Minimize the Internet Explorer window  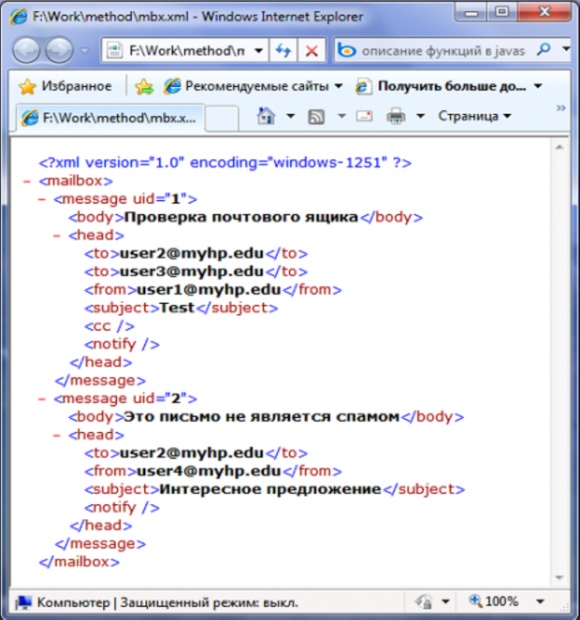tap(472, 13)
